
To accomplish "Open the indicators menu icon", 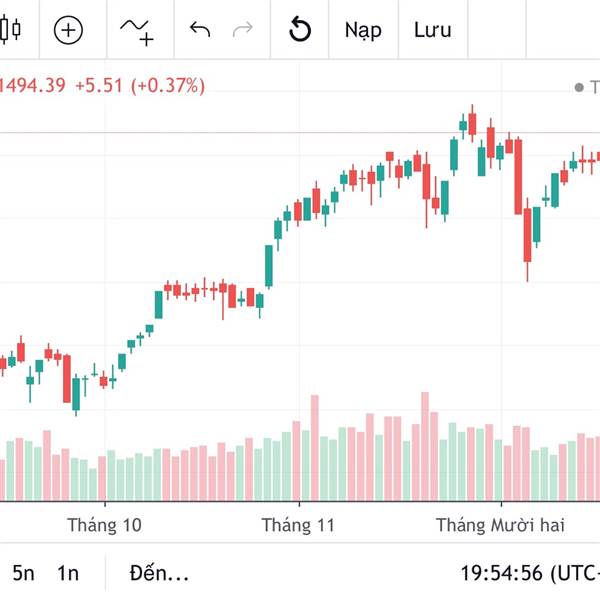I will tap(136, 31).
